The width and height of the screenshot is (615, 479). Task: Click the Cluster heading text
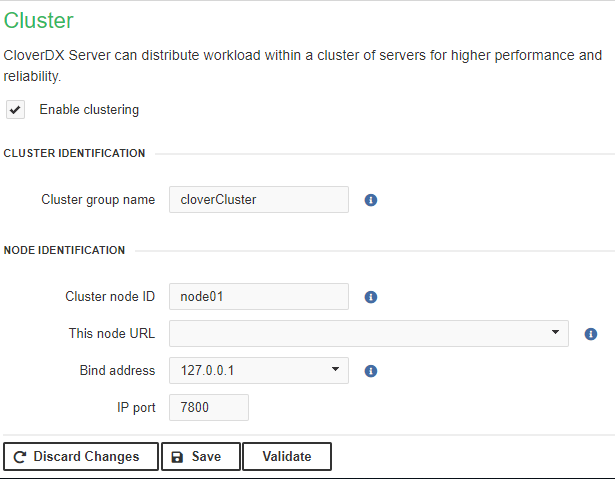click(38, 20)
